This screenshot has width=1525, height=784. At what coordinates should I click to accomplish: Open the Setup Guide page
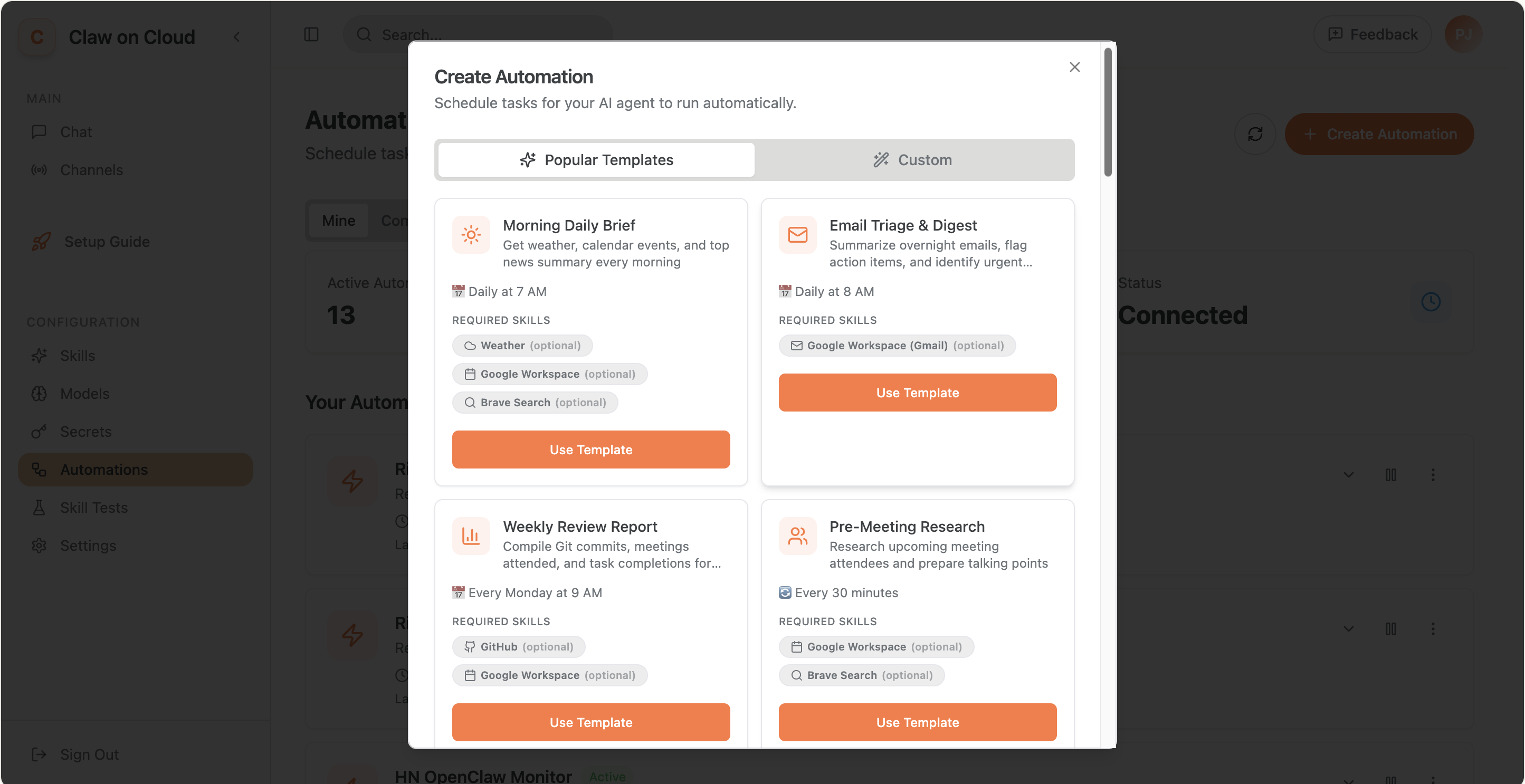(107, 242)
